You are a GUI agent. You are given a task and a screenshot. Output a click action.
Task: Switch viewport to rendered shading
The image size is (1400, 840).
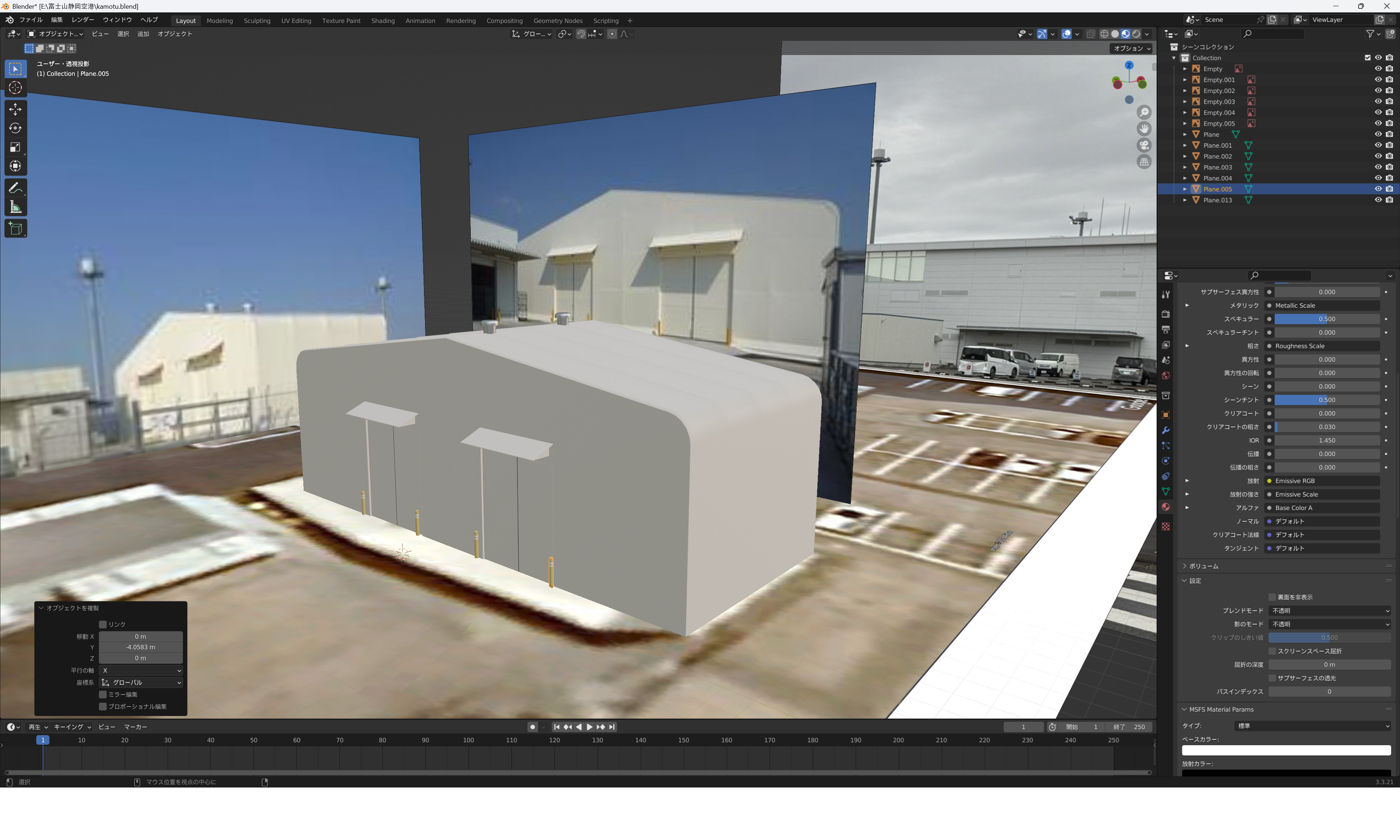coord(1136,34)
